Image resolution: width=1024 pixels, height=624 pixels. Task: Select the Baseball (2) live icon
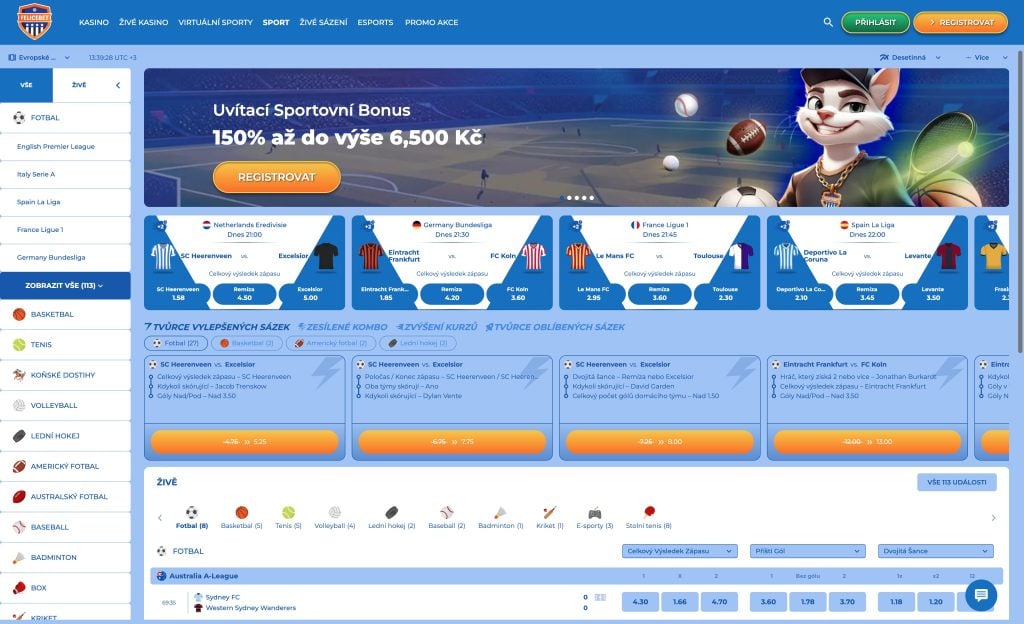[x=447, y=512]
